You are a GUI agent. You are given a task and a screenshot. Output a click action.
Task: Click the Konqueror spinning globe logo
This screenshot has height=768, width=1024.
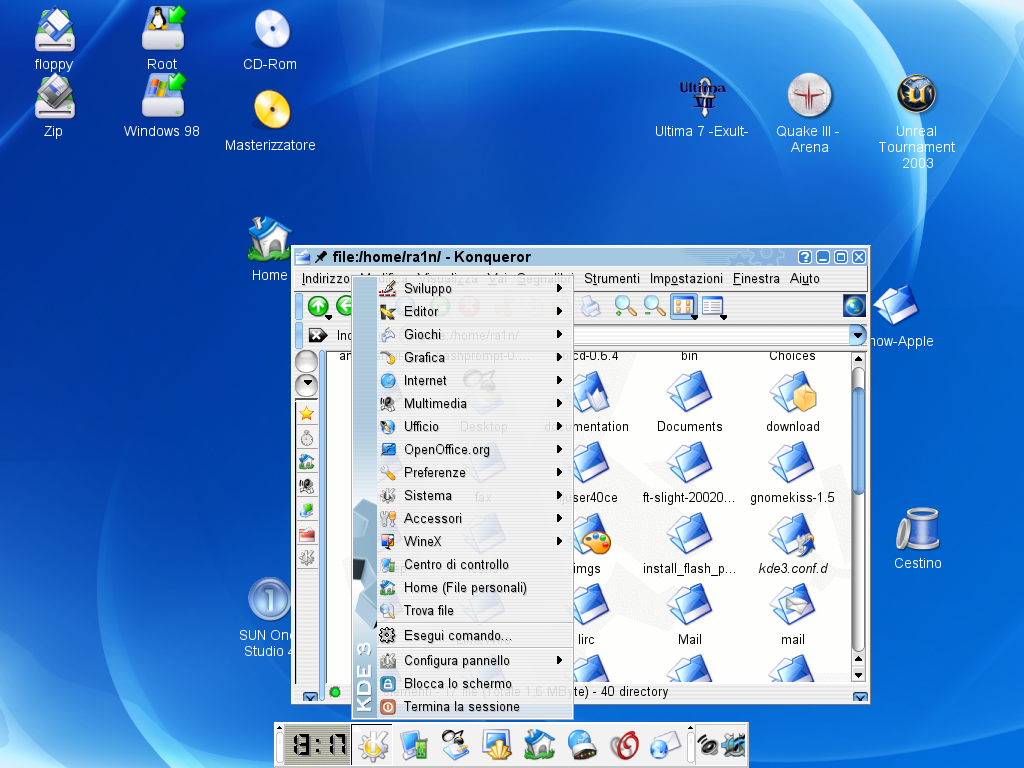pyautogui.click(x=854, y=306)
